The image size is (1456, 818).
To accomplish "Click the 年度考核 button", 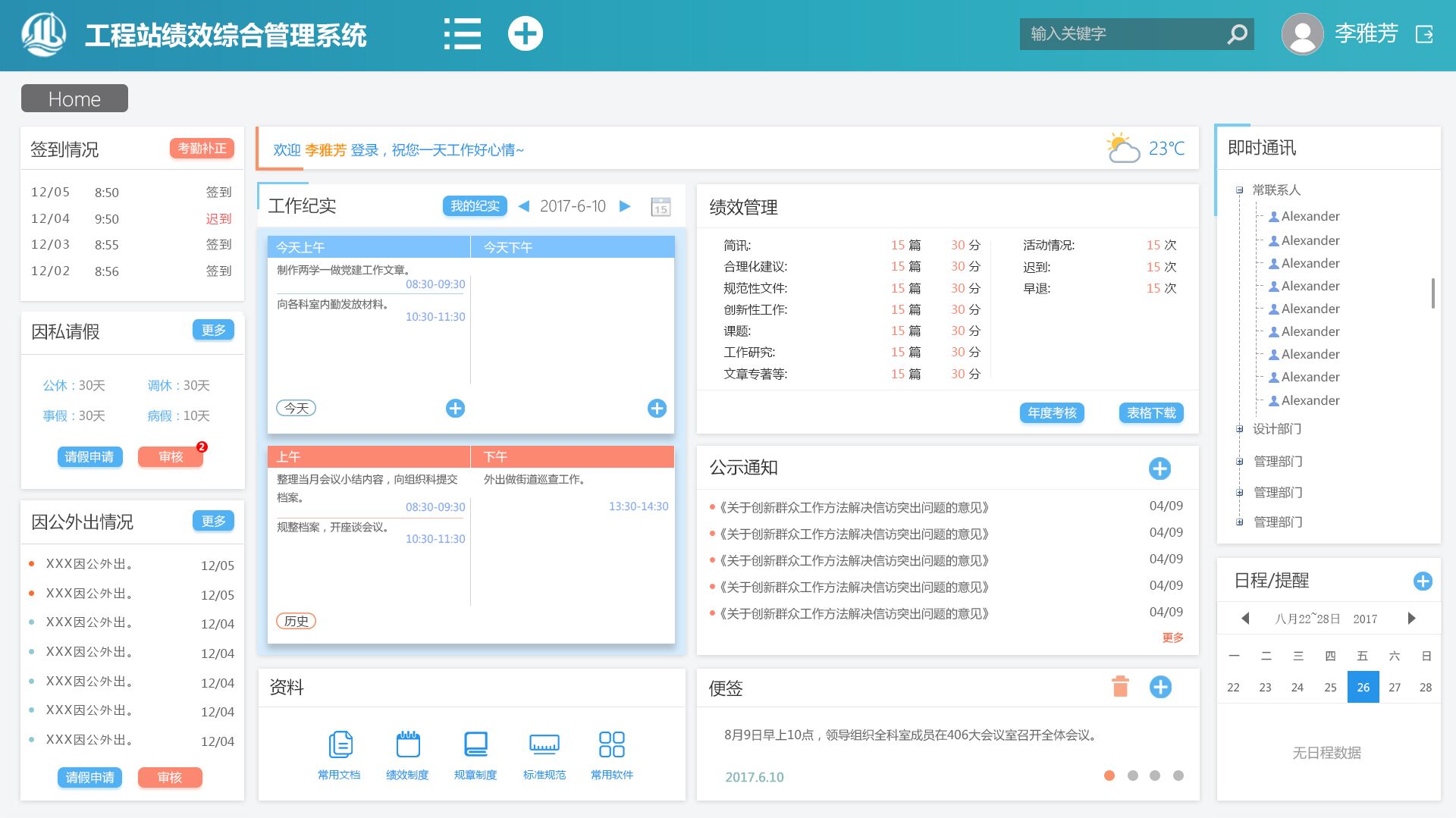I will (1052, 413).
